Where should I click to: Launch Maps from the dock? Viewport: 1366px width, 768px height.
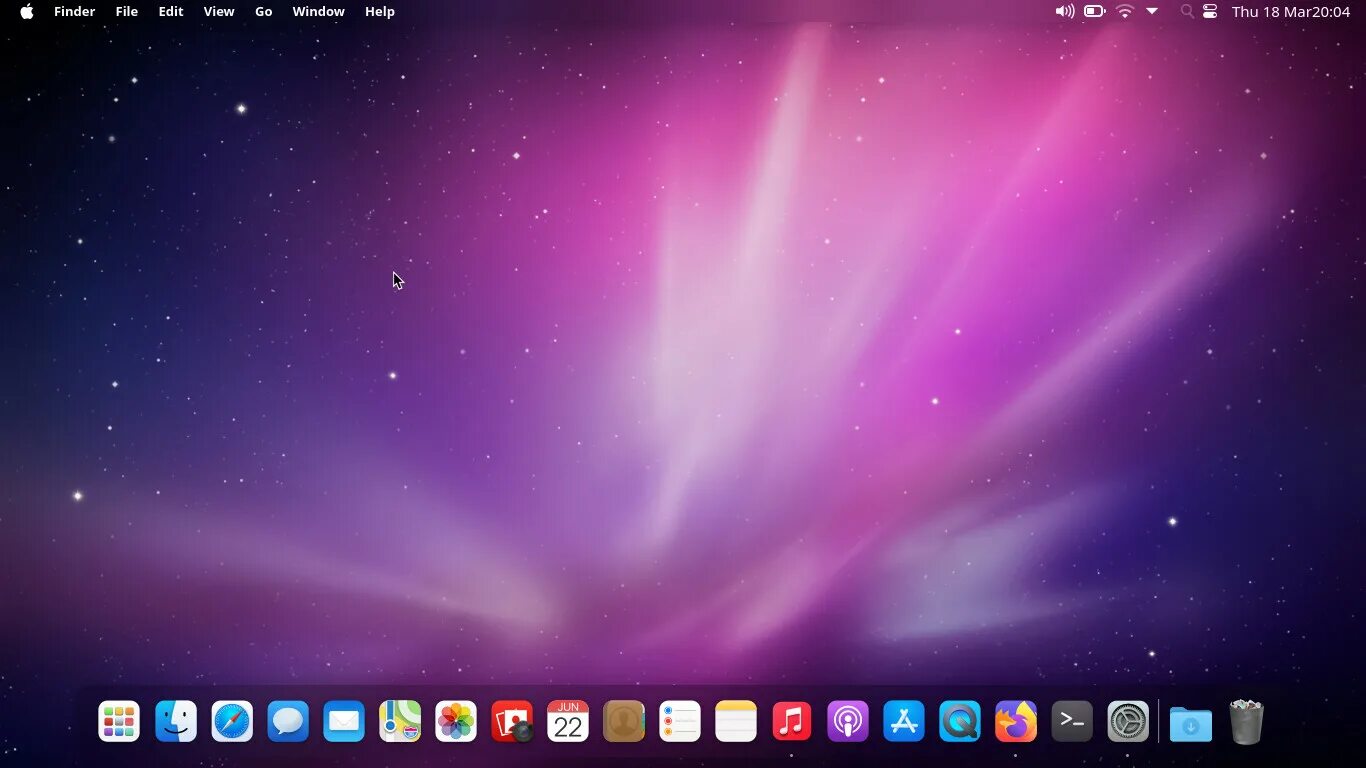coord(400,721)
